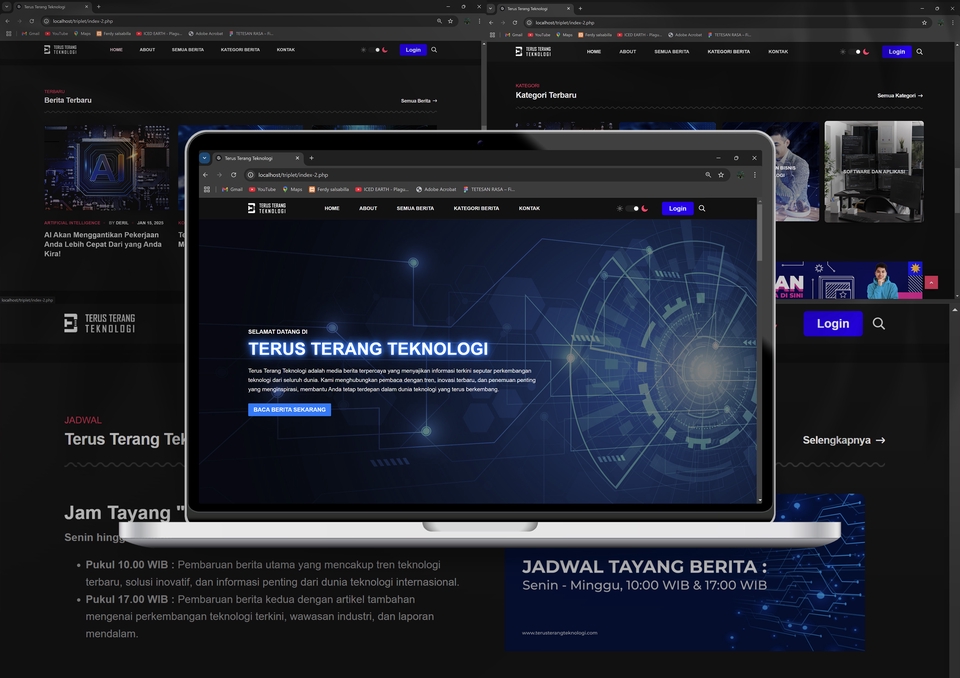The image size is (960, 678).
Task: Click the BACA BERITA SEKARANG button
Action: coord(290,409)
